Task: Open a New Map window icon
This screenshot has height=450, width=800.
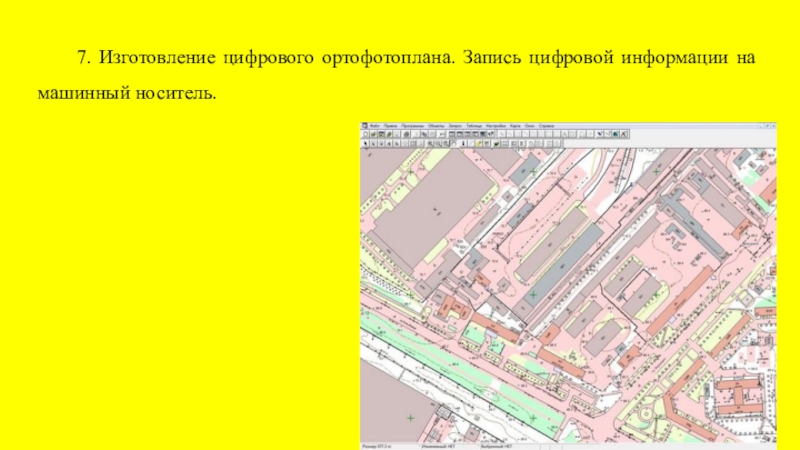Action: pyautogui.click(x=460, y=134)
